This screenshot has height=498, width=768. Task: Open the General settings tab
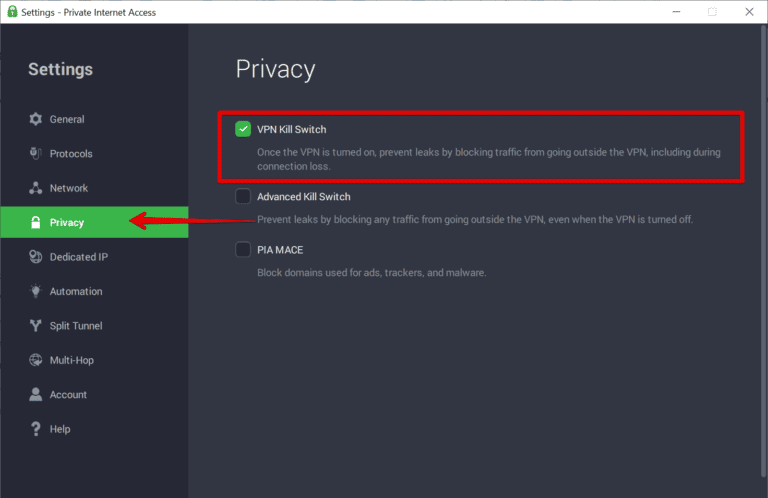pos(67,119)
